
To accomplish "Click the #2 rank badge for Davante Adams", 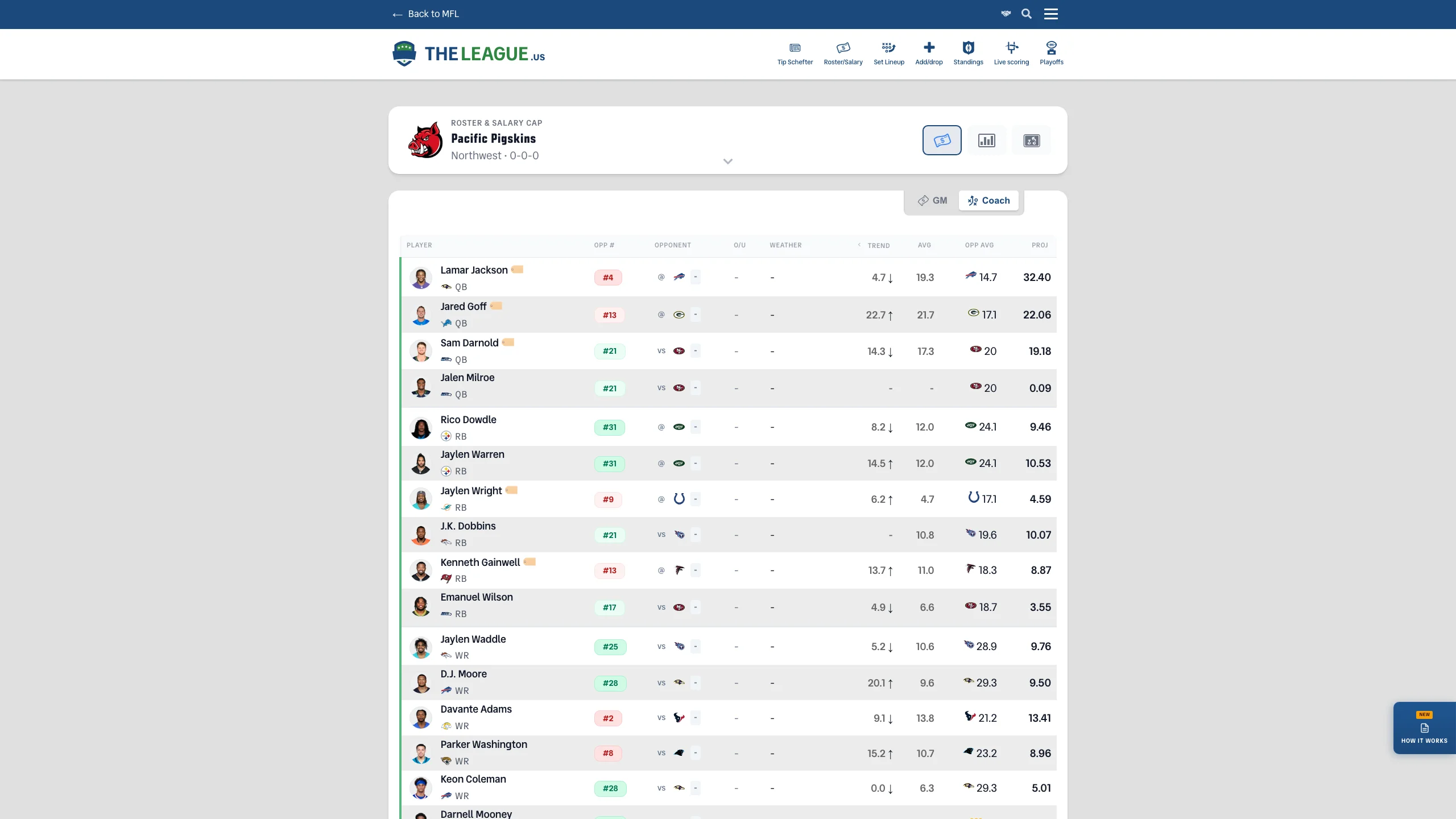I will (x=608, y=718).
